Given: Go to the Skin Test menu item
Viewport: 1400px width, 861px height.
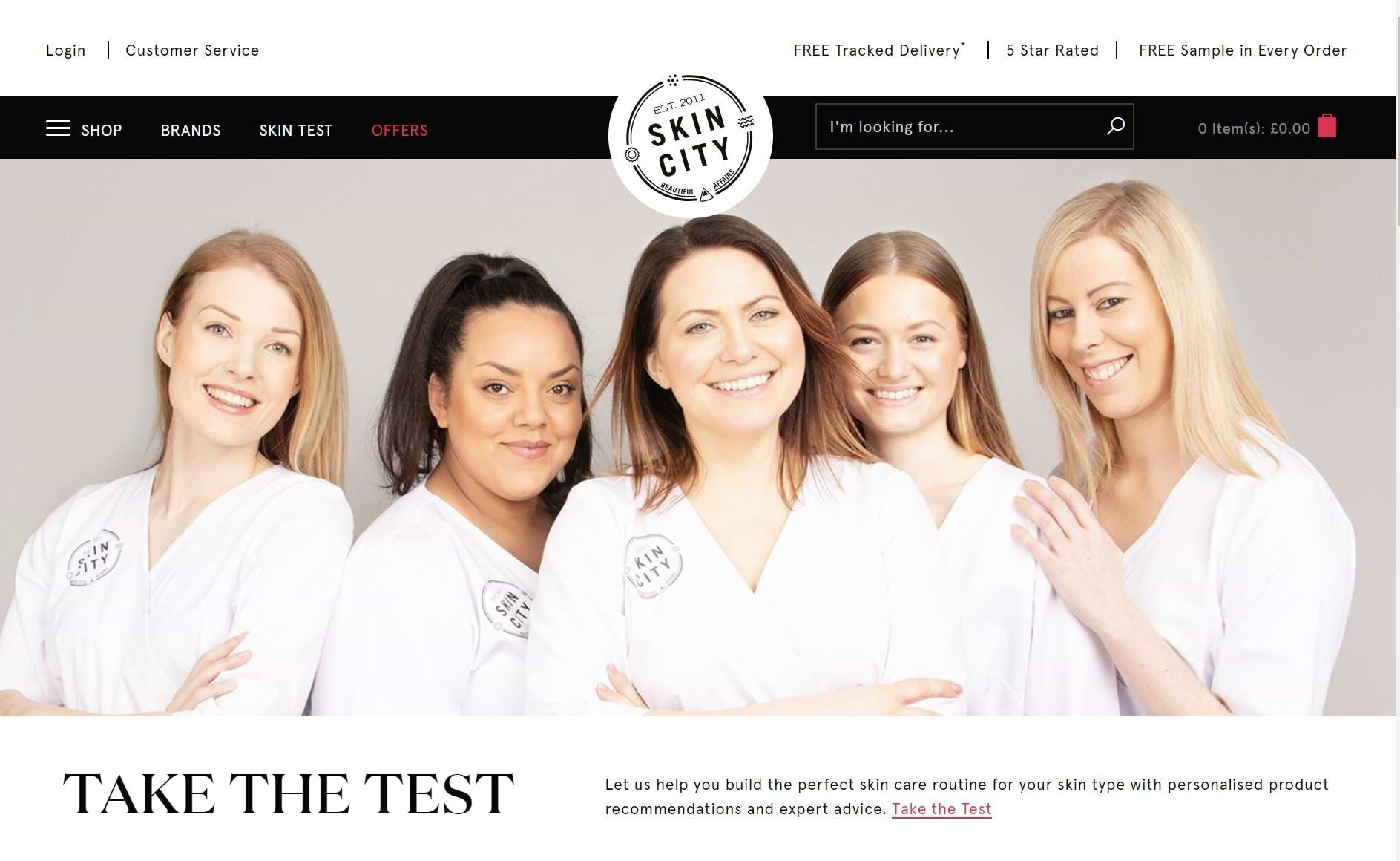Looking at the screenshot, I should (296, 130).
